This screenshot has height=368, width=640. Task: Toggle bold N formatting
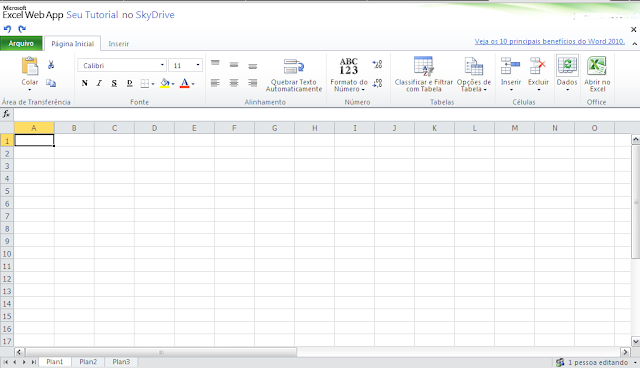[x=84, y=83]
